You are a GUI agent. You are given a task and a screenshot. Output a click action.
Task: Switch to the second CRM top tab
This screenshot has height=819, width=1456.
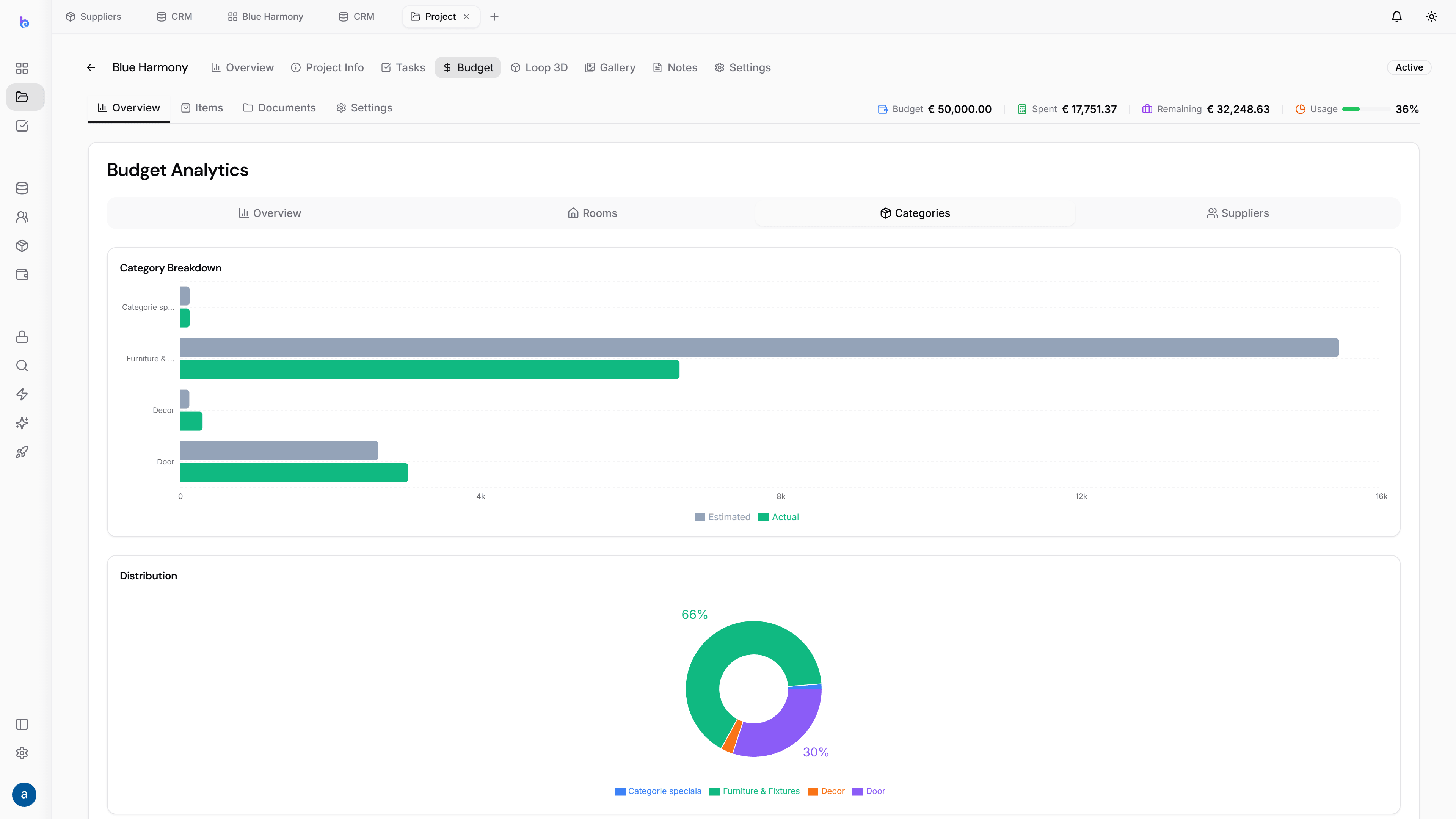[357, 16]
